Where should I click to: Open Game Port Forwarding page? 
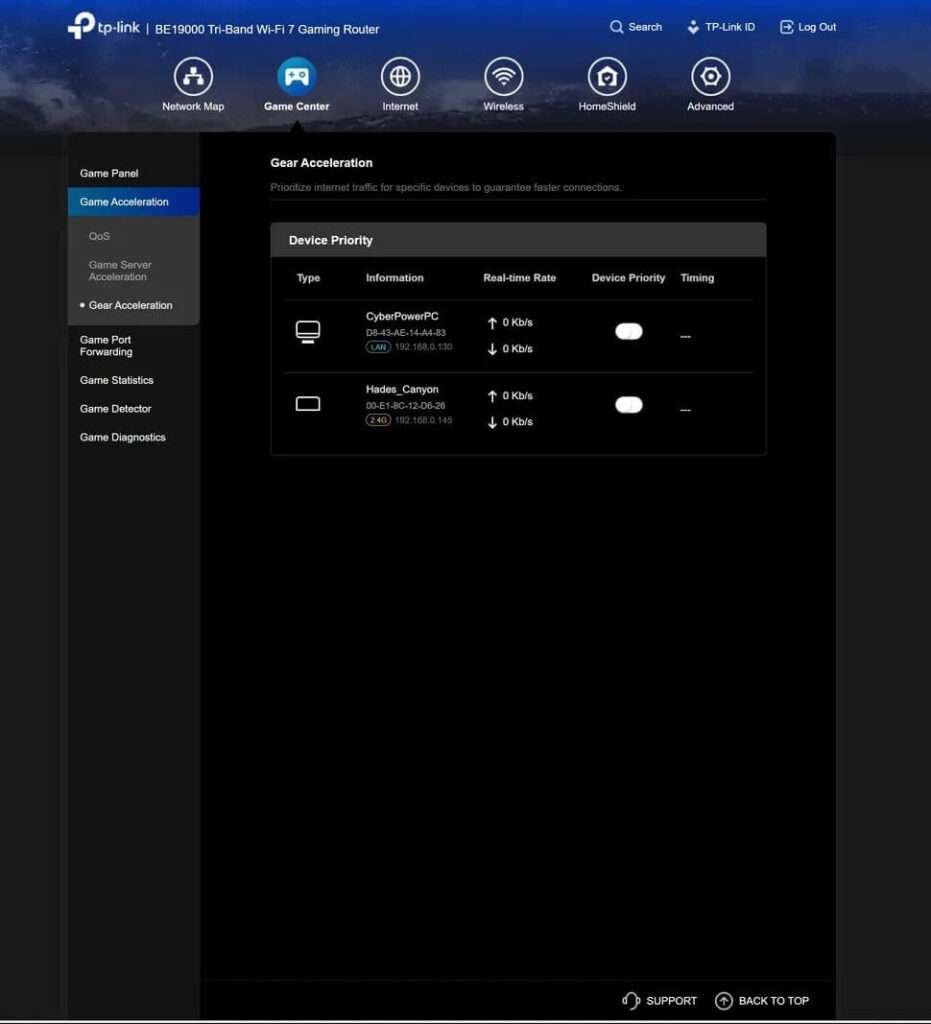tap(106, 345)
